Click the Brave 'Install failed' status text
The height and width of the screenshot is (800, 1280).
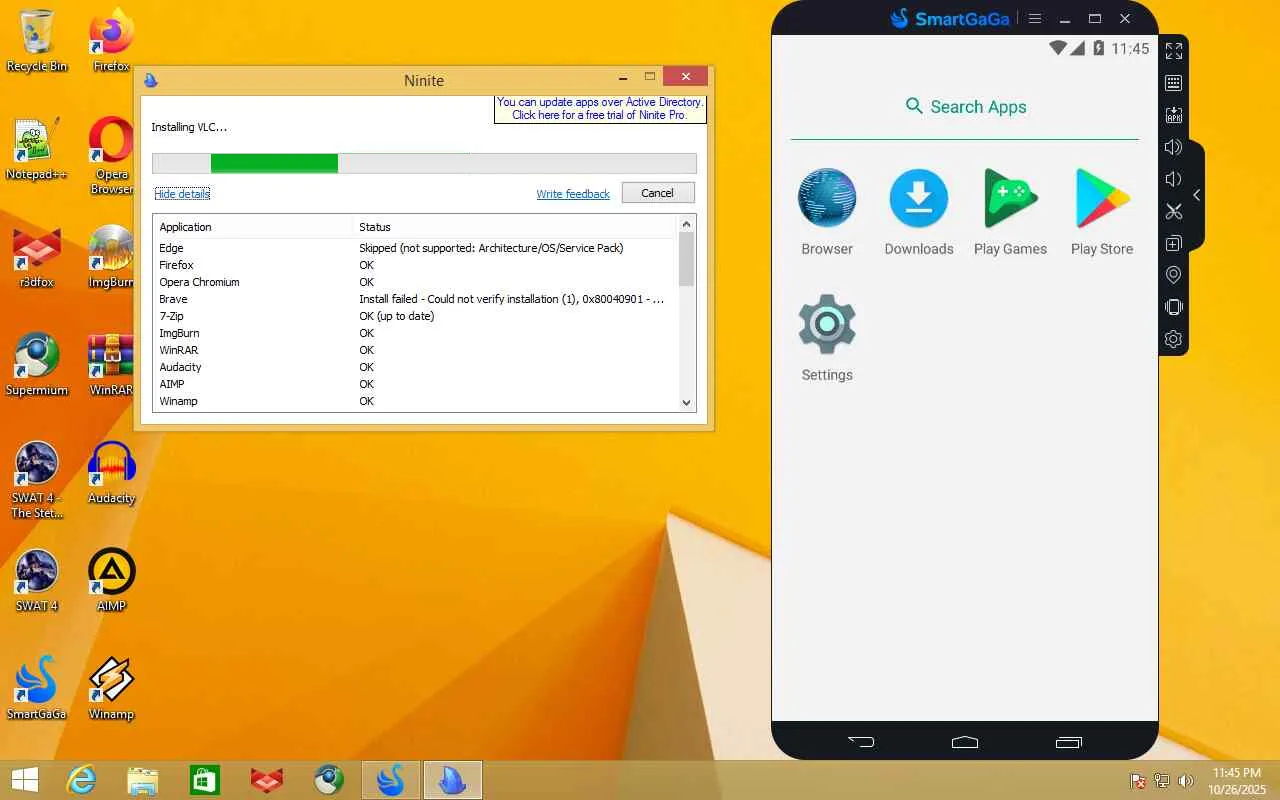click(x=511, y=299)
